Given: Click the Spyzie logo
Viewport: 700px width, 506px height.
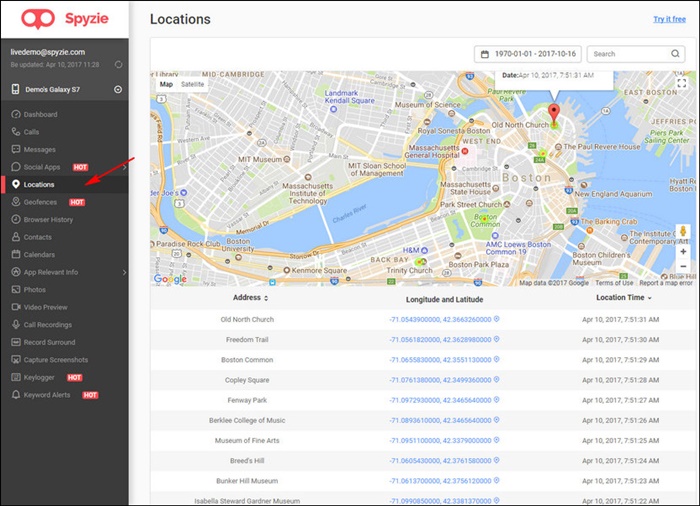Looking at the screenshot, I should [65, 19].
